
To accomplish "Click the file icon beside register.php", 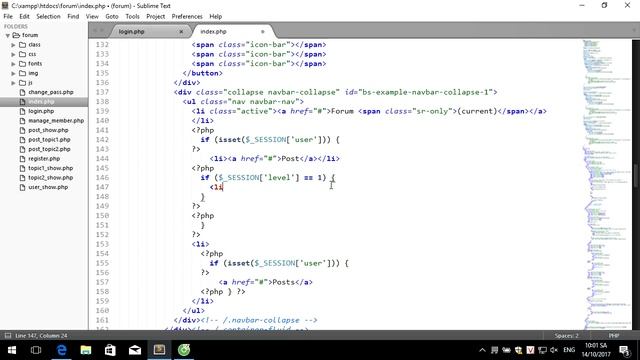I will click(22, 159).
